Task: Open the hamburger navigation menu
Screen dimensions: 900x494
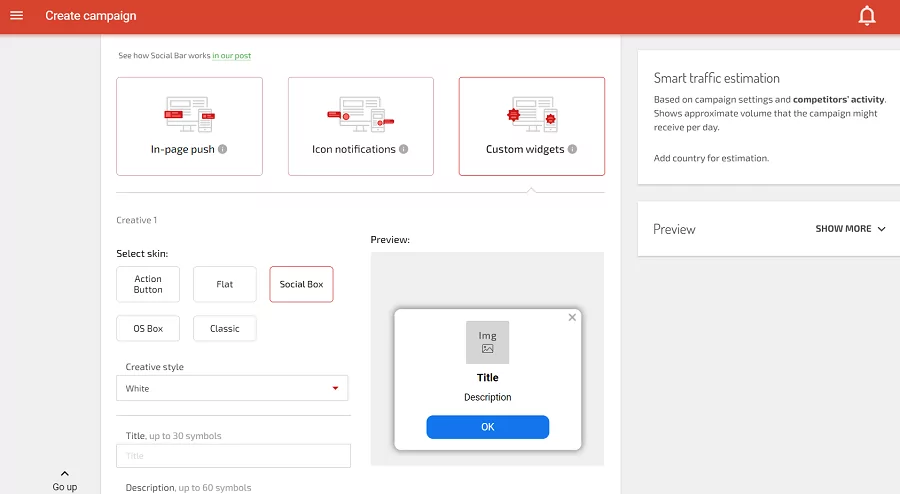Action: (16, 16)
